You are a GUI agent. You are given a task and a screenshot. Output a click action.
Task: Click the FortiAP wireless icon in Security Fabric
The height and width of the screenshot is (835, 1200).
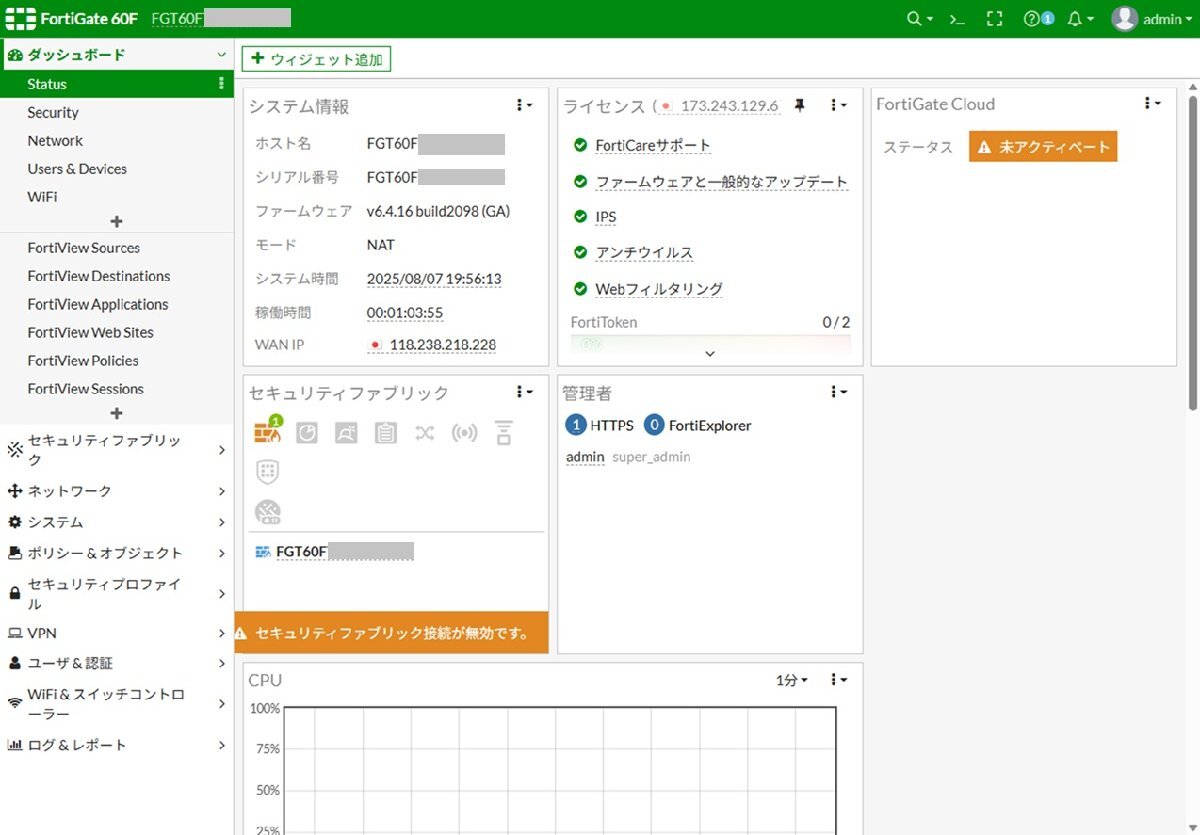pyautogui.click(x=464, y=433)
